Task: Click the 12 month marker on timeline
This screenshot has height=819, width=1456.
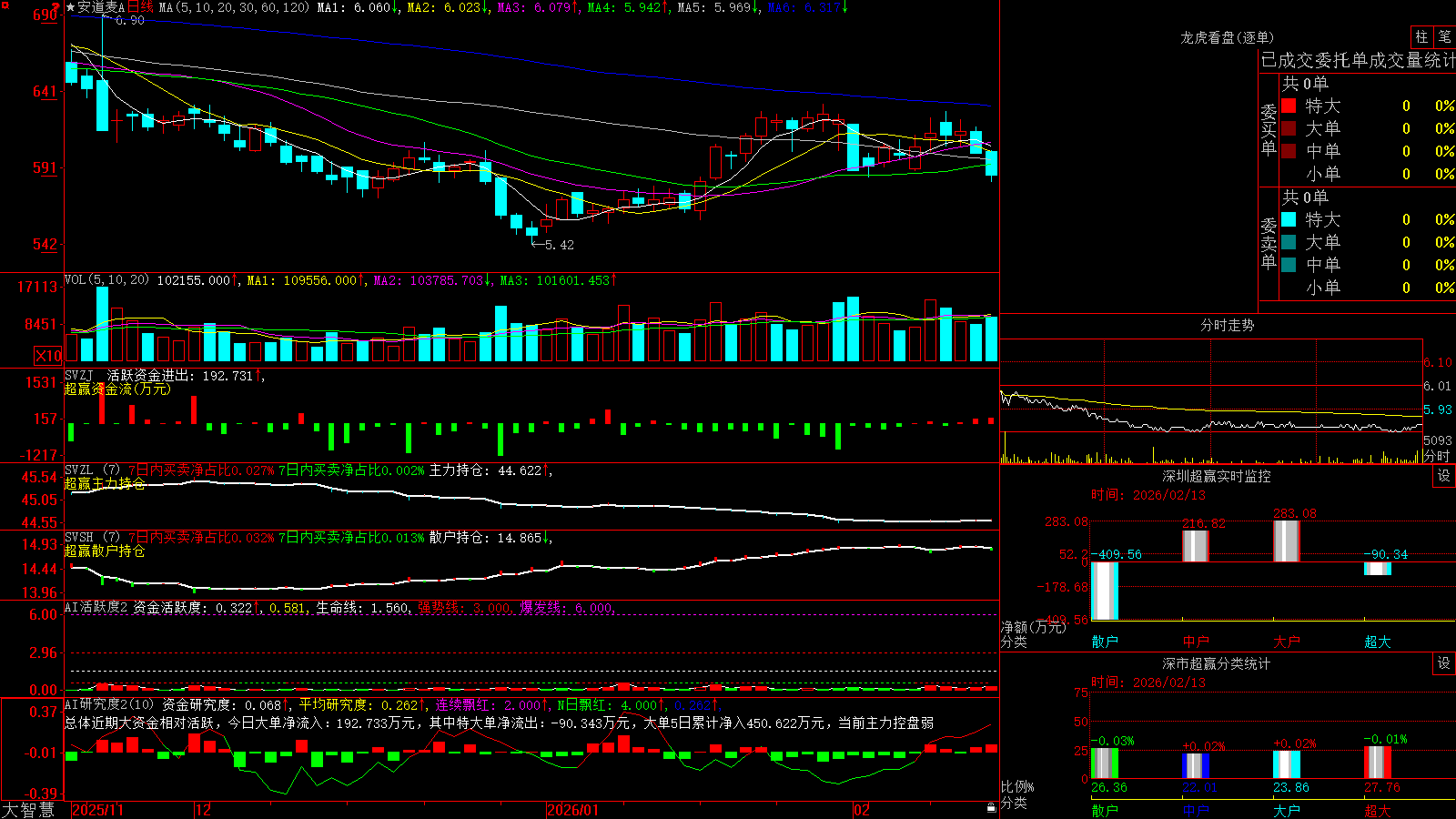Action: pos(203,810)
